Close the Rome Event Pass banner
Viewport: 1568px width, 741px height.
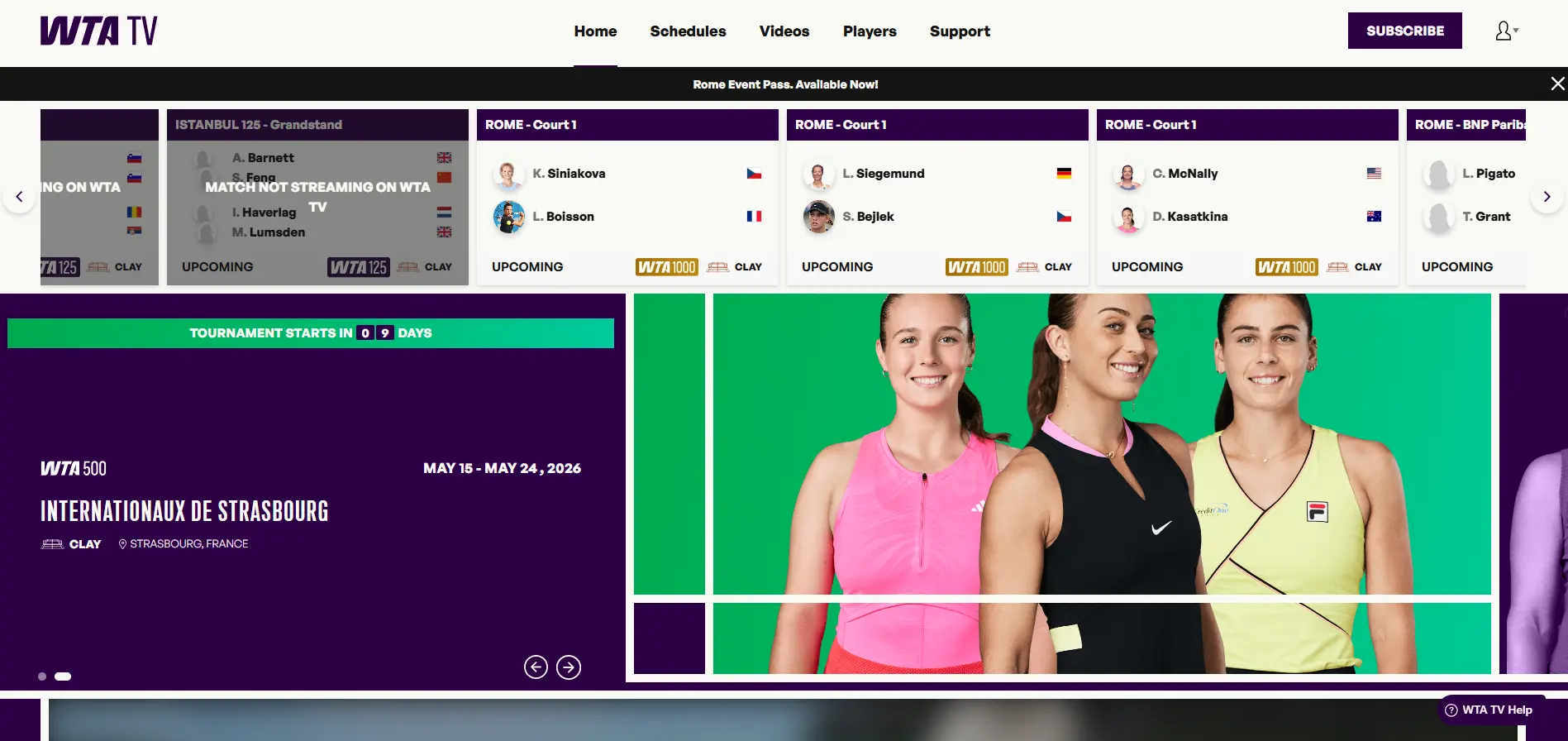click(1557, 84)
